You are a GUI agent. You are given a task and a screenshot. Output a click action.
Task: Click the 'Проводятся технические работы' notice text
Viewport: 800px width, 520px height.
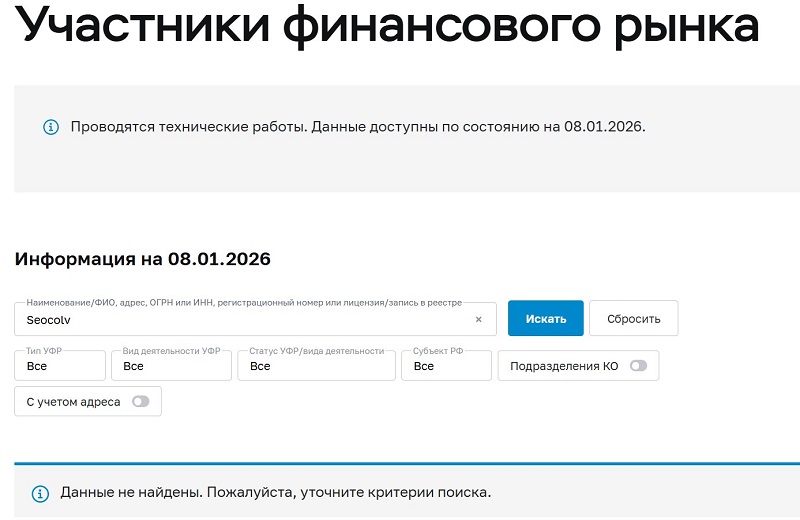coord(358,127)
